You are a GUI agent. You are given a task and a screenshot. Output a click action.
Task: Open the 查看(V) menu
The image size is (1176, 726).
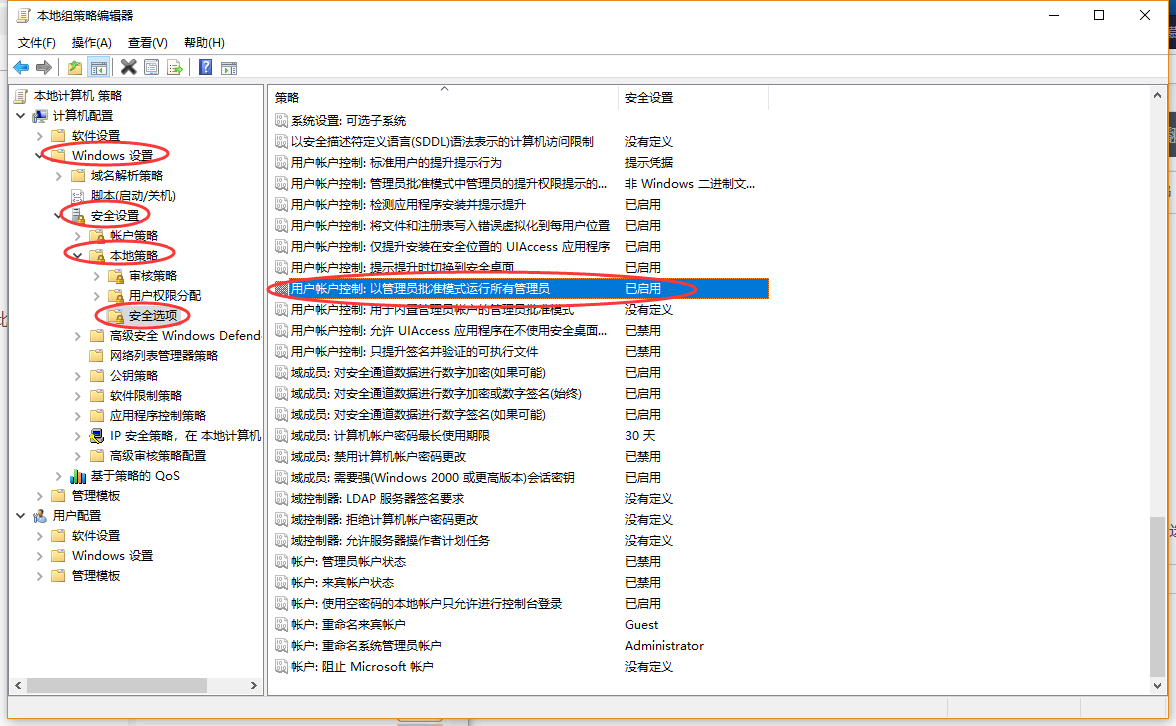click(x=145, y=43)
